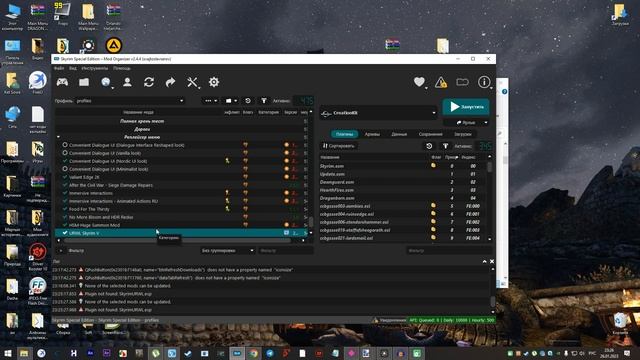The height and width of the screenshot is (360, 640).
Task: Uncheck No More Bloom and HDR Redux
Action: click(x=65, y=217)
